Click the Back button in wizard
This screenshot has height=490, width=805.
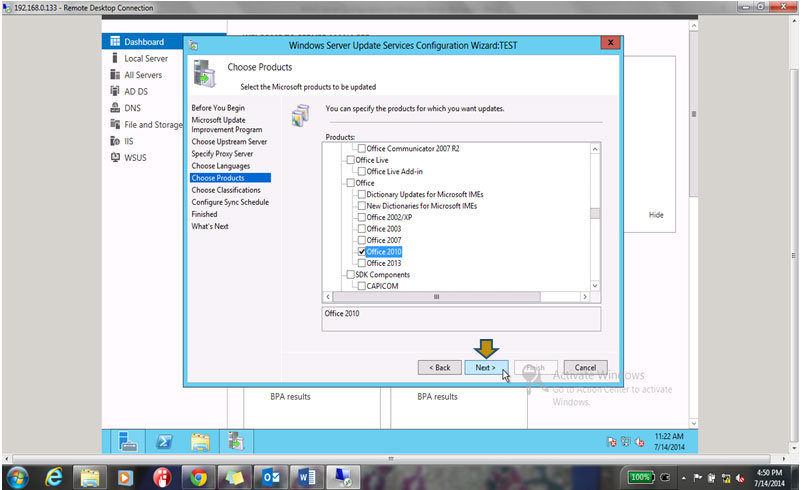[439, 368]
